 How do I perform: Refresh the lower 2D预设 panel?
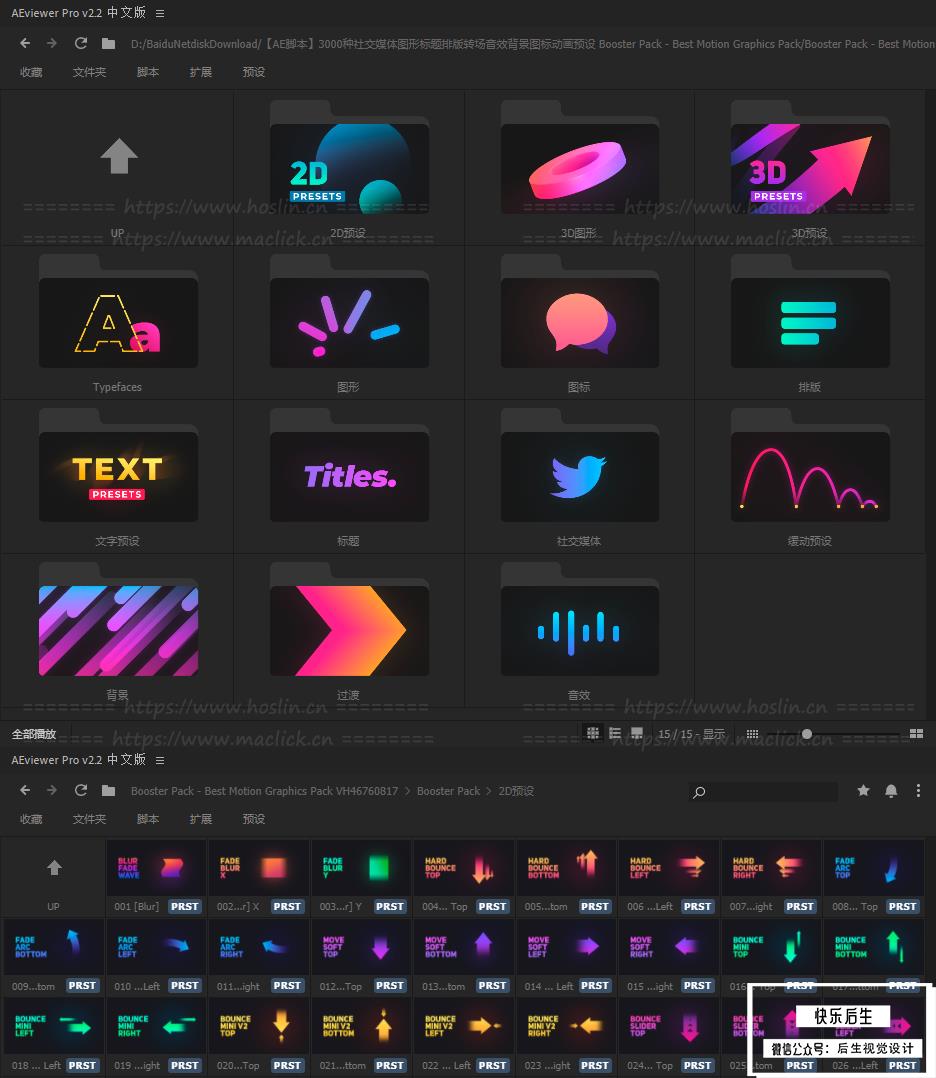(80, 790)
